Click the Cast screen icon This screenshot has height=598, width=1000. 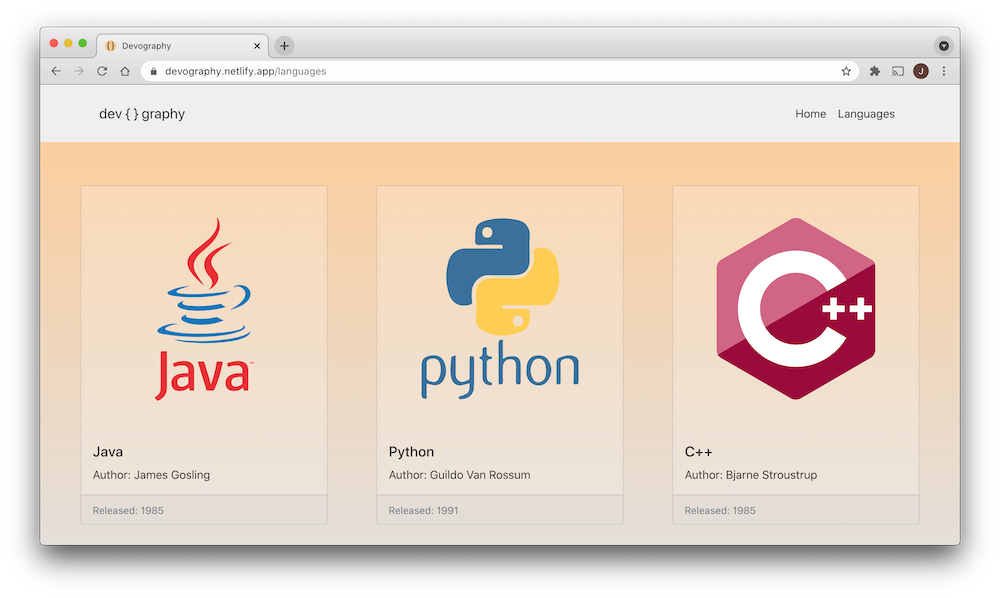(x=898, y=71)
